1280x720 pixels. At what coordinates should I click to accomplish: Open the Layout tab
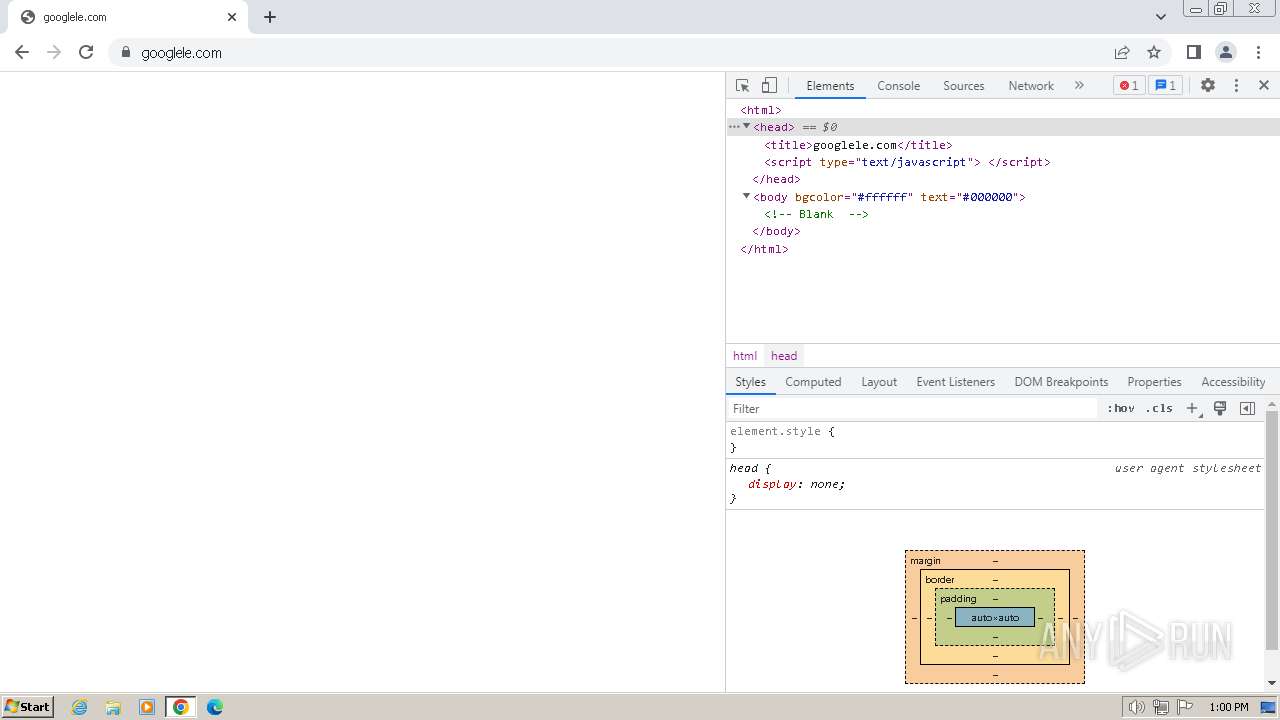coord(879,382)
